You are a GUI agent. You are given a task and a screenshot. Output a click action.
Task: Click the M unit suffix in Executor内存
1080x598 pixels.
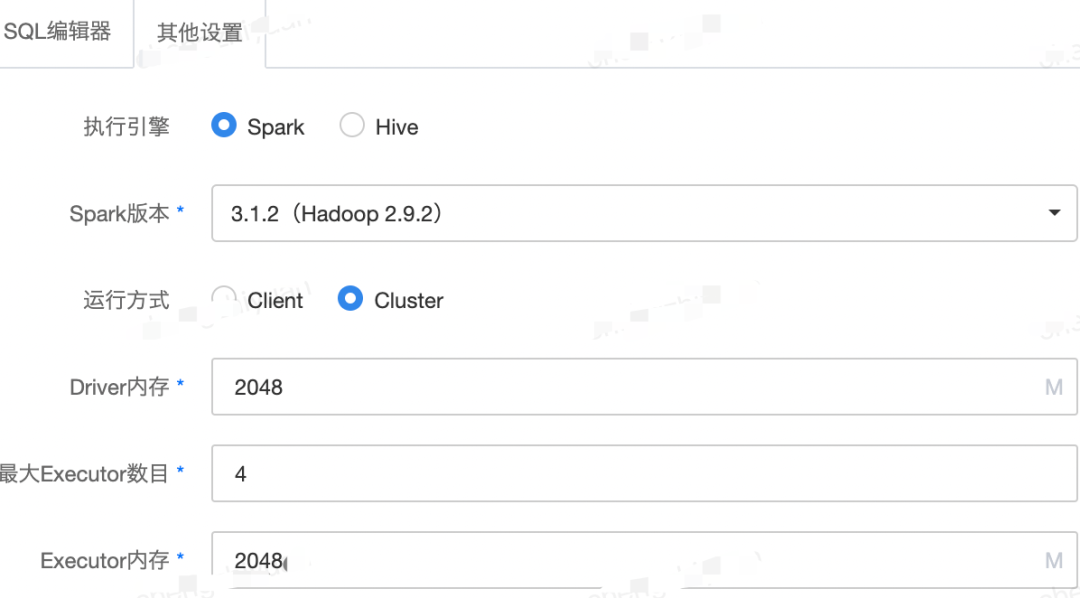pos(1053,561)
